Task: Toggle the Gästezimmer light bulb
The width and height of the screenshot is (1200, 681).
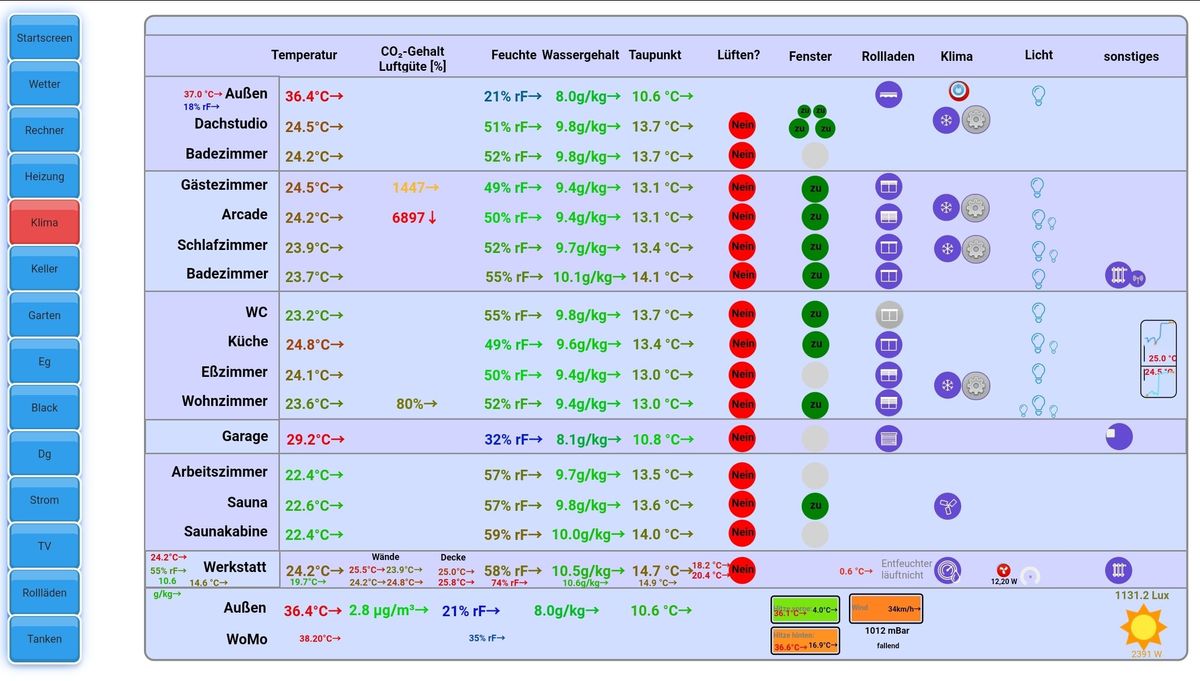Action: click(1037, 187)
